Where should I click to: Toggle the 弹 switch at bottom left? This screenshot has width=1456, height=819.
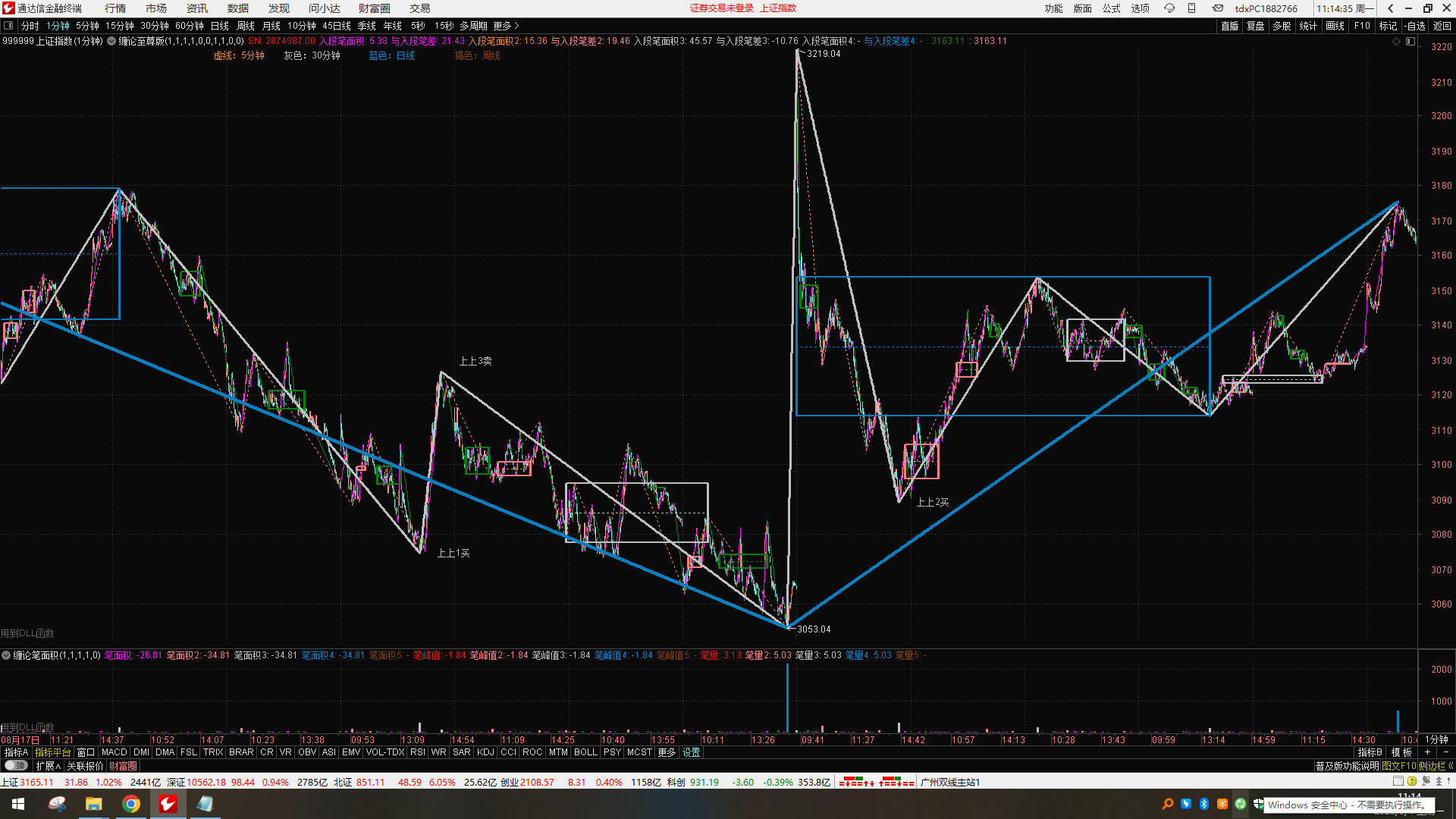(16, 766)
